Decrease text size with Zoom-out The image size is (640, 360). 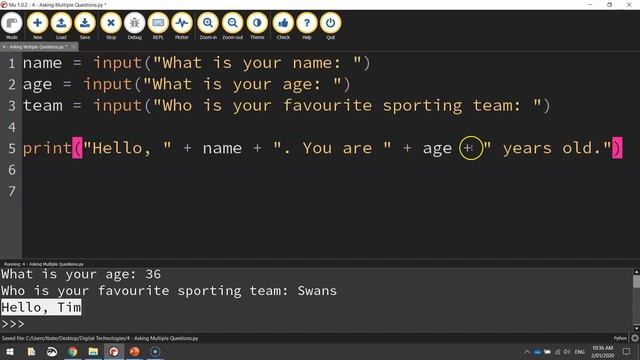click(x=233, y=26)
